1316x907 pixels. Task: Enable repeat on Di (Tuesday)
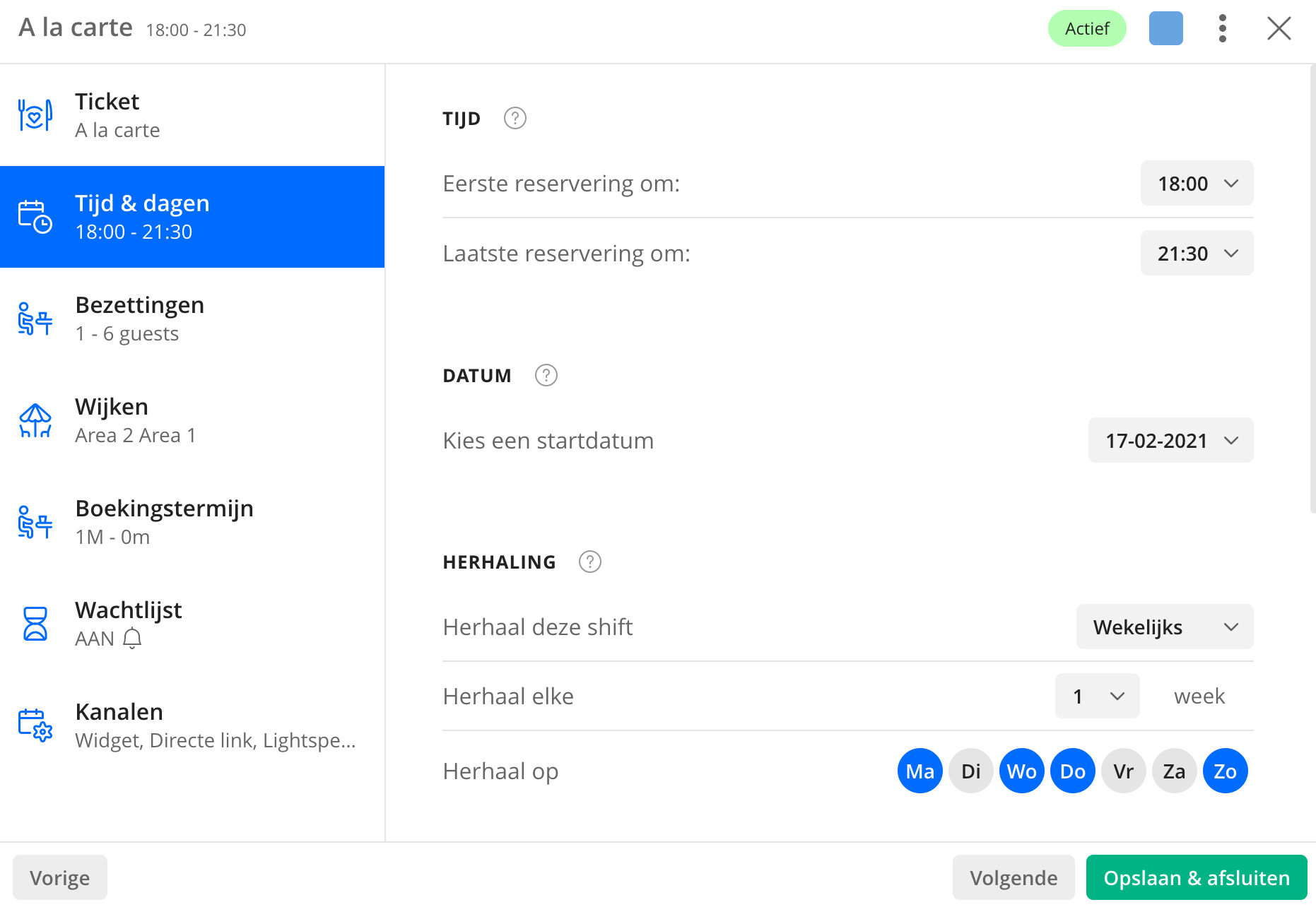pos(971,771)
